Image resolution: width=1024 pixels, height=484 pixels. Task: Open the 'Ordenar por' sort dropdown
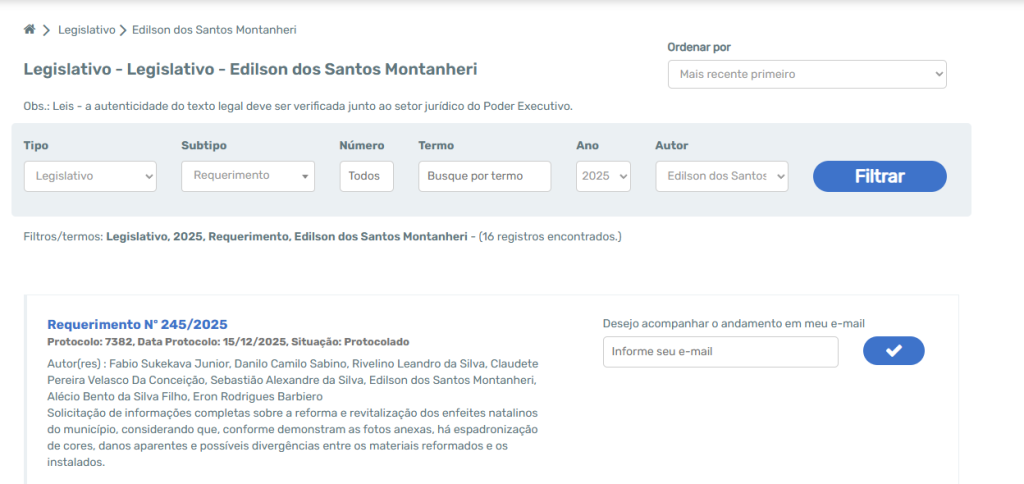pyautogui.click(x=806, y=74)
